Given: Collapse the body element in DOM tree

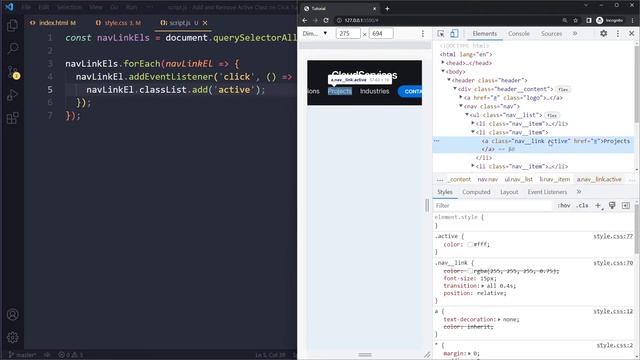Looking at the screenshot, I should tap(443, 71).
